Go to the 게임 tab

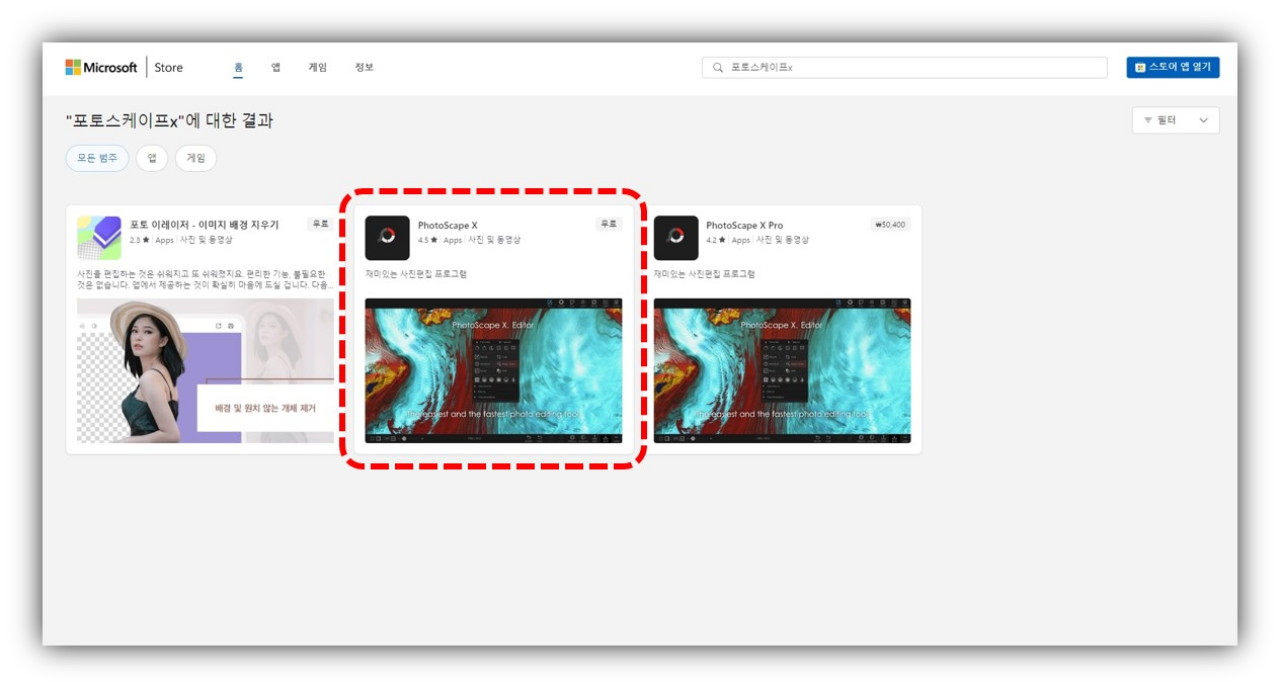[317, 67]
